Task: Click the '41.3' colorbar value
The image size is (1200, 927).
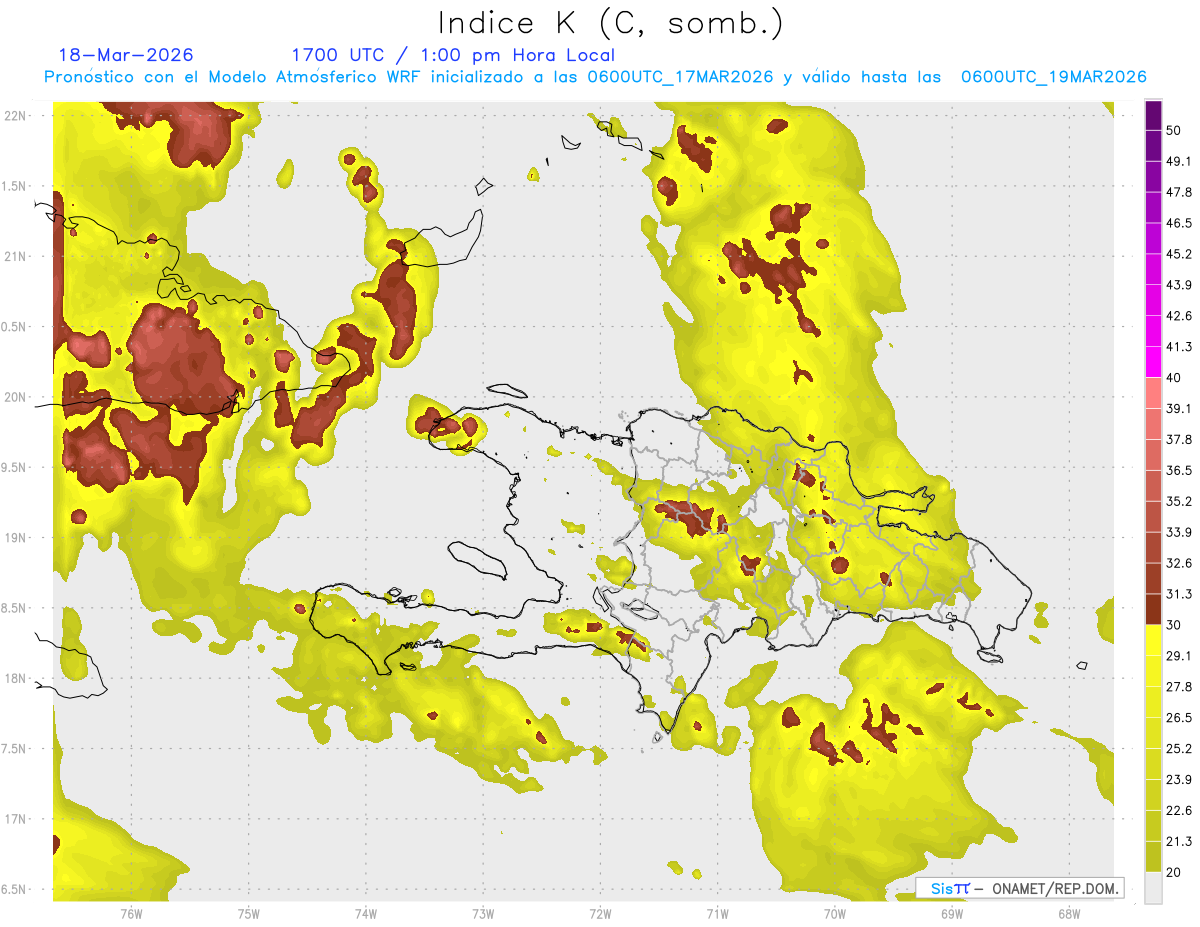Action: [1179, 347]
